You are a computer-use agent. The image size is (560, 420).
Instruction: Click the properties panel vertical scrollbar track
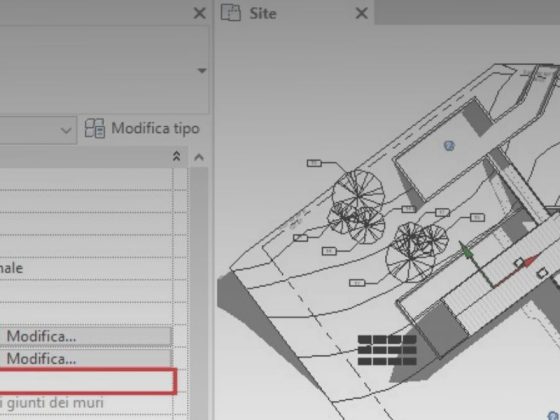tap(199, 293)
